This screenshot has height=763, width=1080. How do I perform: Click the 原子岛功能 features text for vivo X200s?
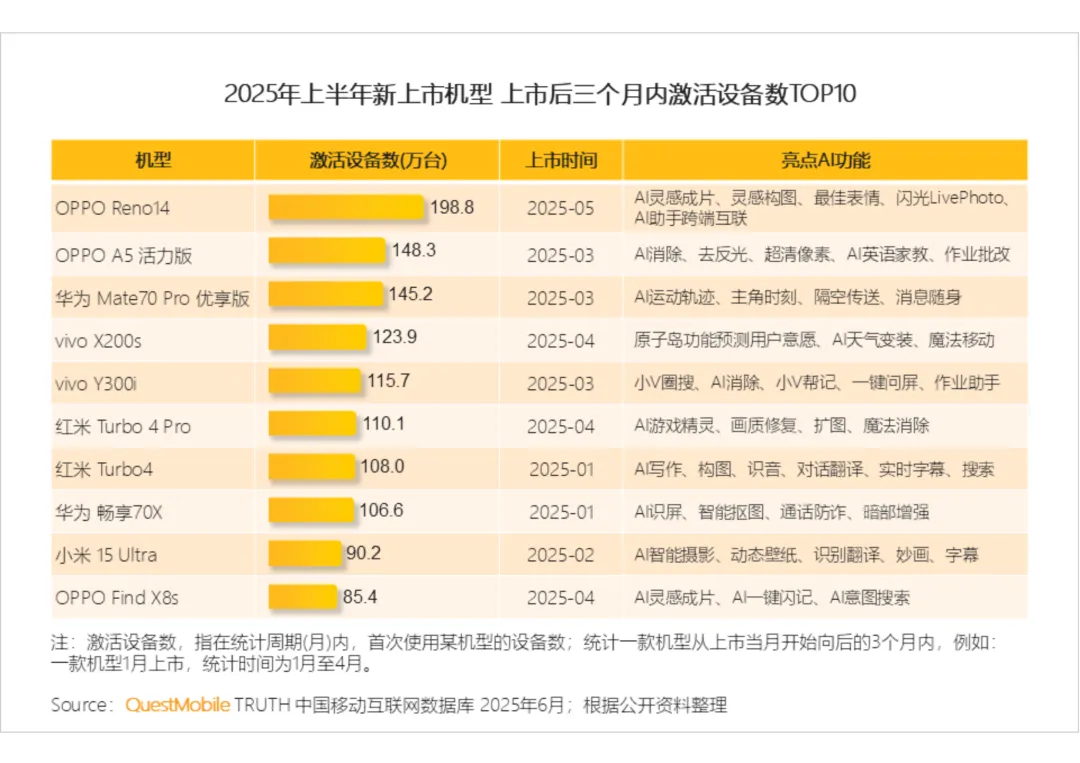(x=814, y=339)
